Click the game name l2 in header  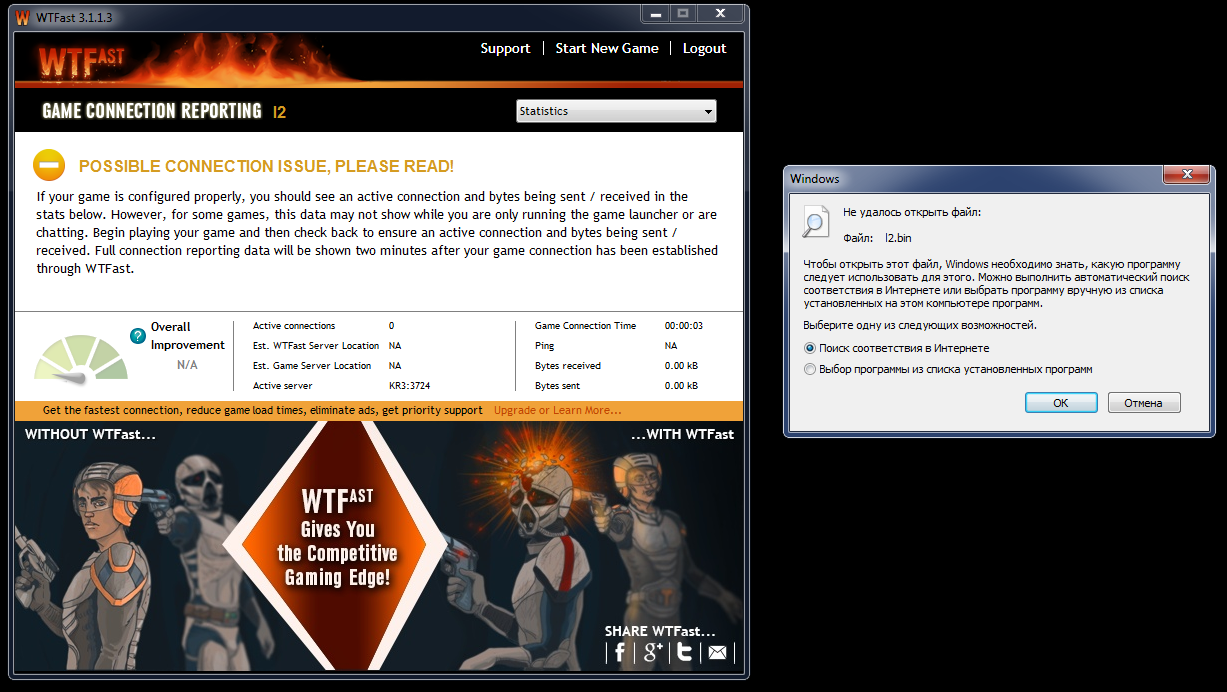[x=279, y=112]
